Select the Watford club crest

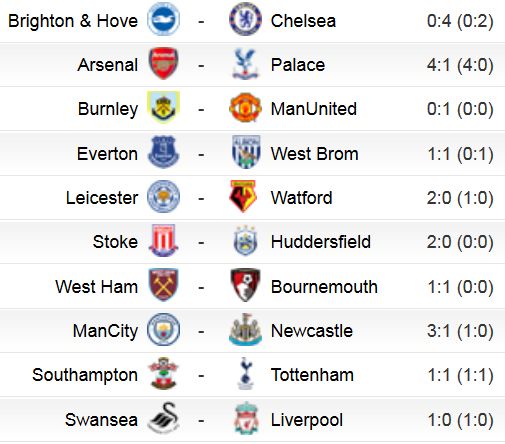(x=243, y=196)
